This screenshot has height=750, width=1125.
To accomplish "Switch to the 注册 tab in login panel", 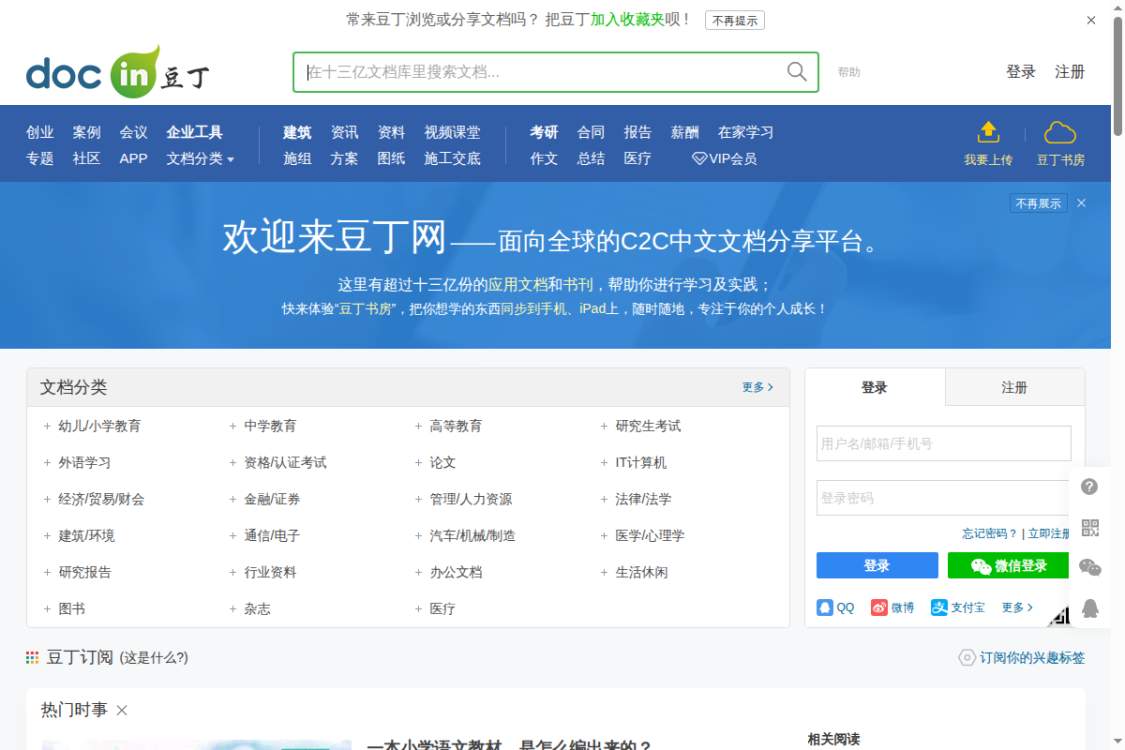I will click(1015, 388).
